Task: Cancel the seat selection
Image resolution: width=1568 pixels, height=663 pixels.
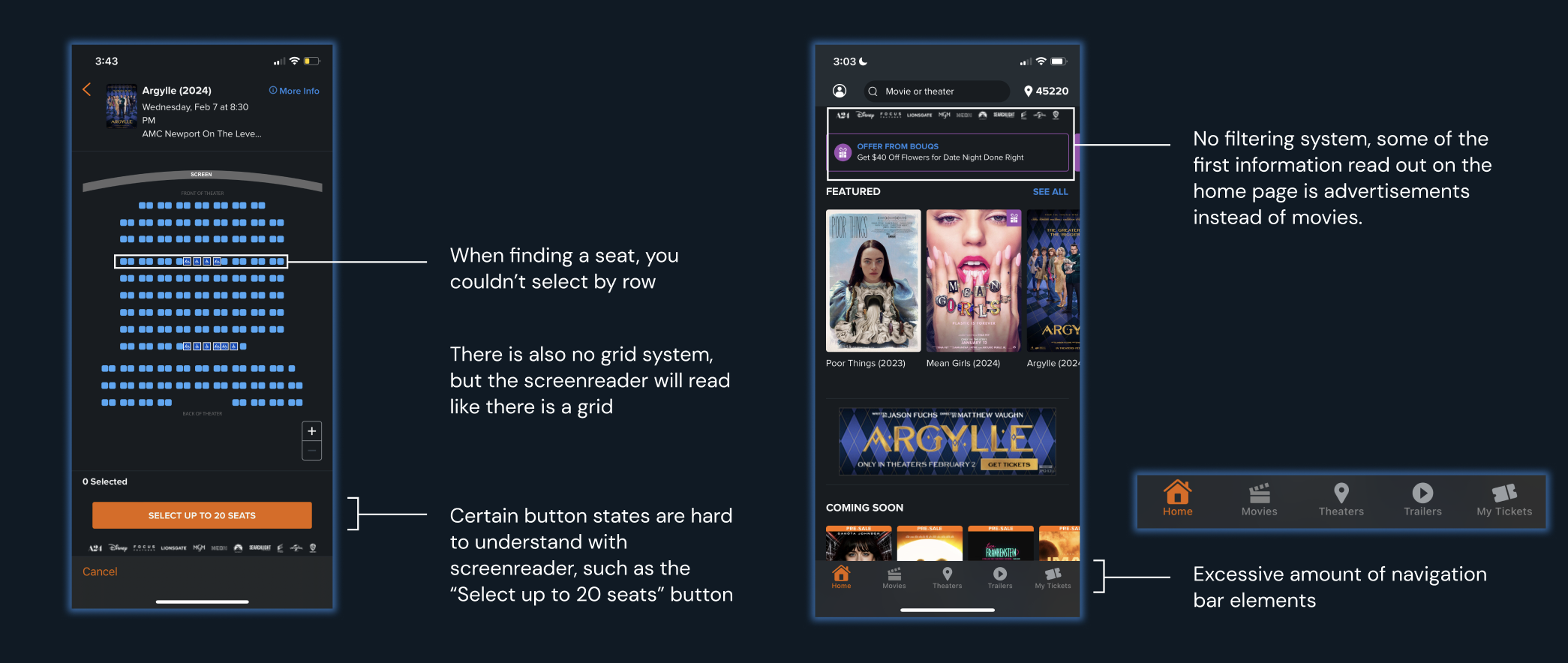Action: 100,571
